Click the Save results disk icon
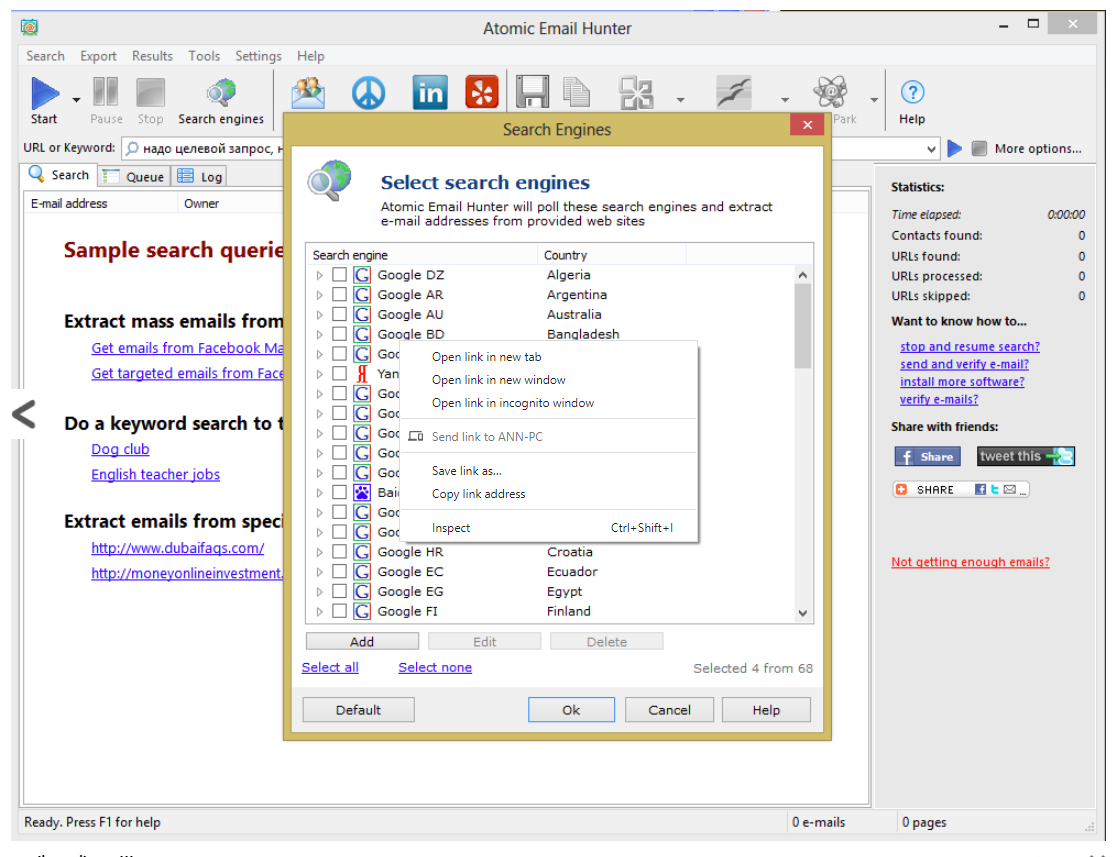 [533, 91]
